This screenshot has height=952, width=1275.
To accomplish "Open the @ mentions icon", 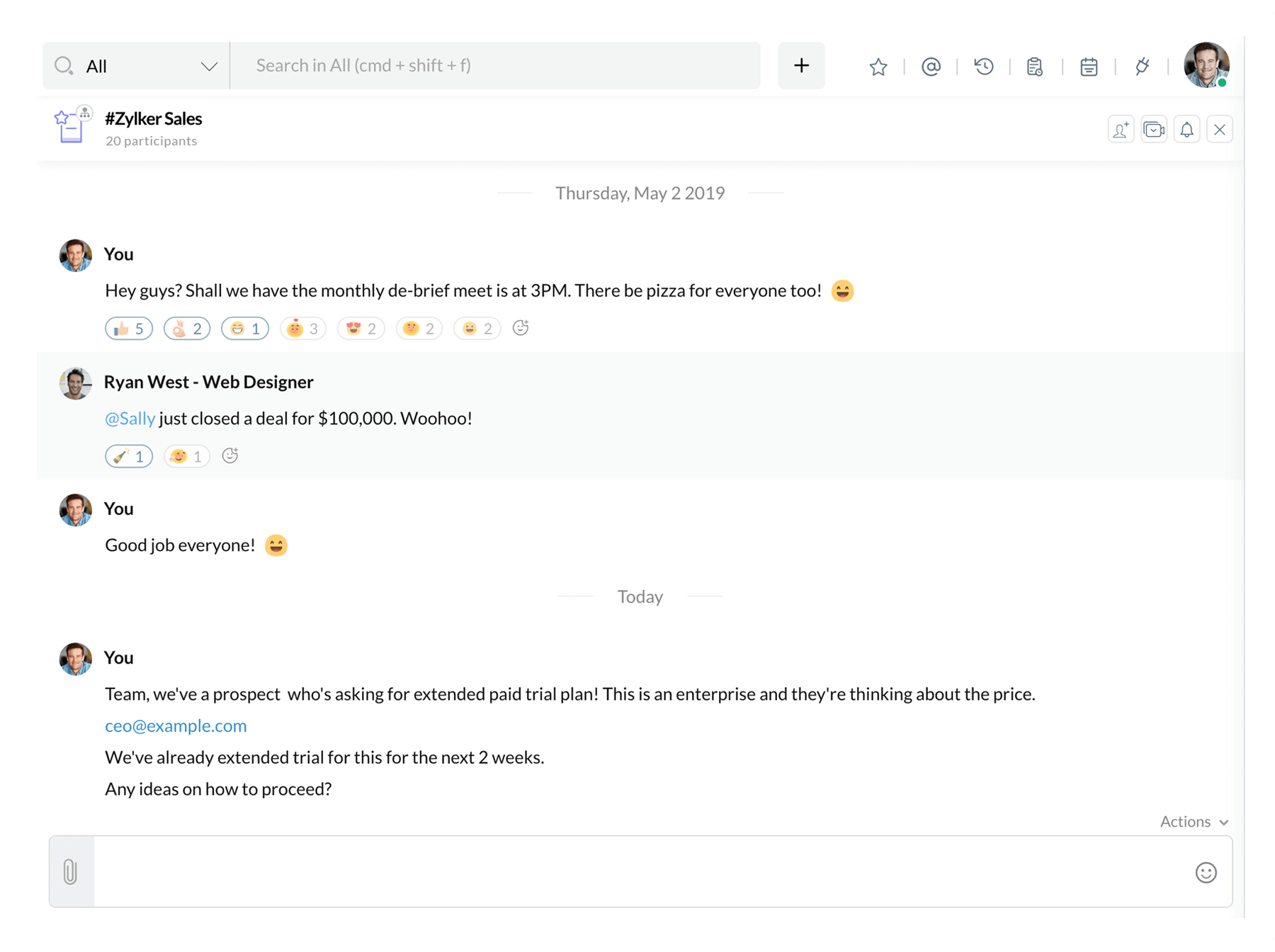I will point(931,67).
